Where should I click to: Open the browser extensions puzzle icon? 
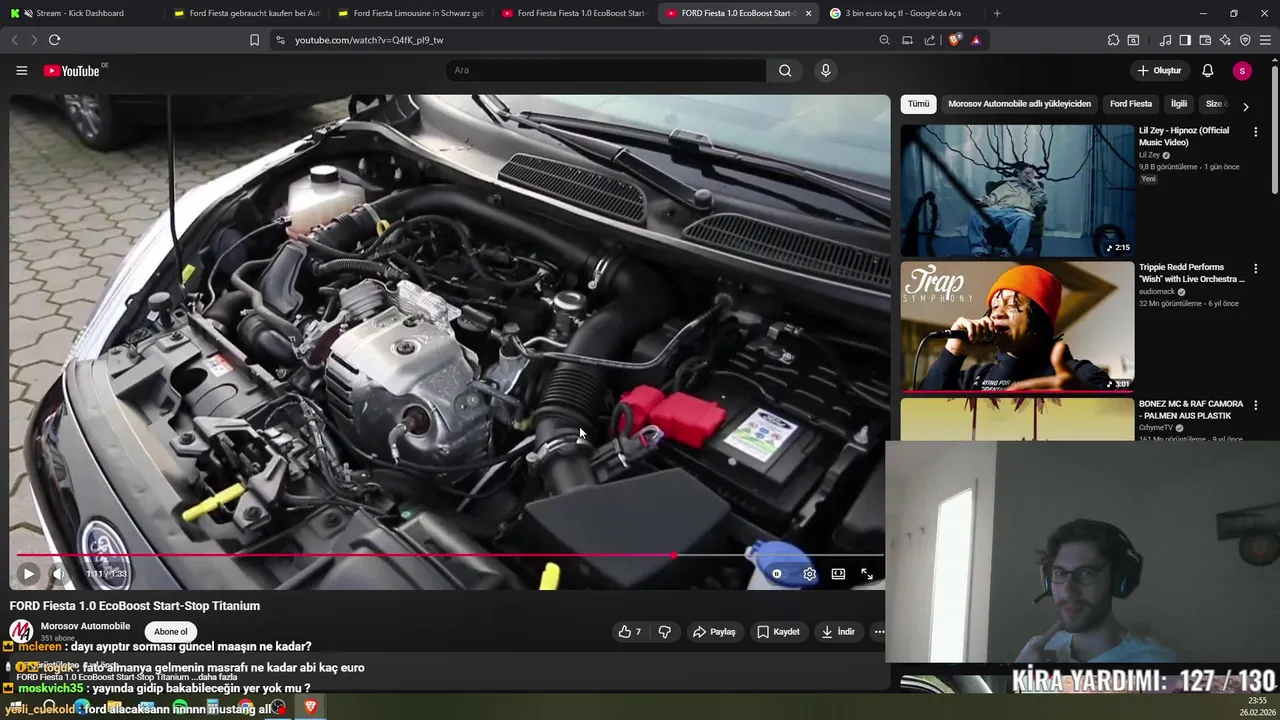click(x=1113, y=40)
